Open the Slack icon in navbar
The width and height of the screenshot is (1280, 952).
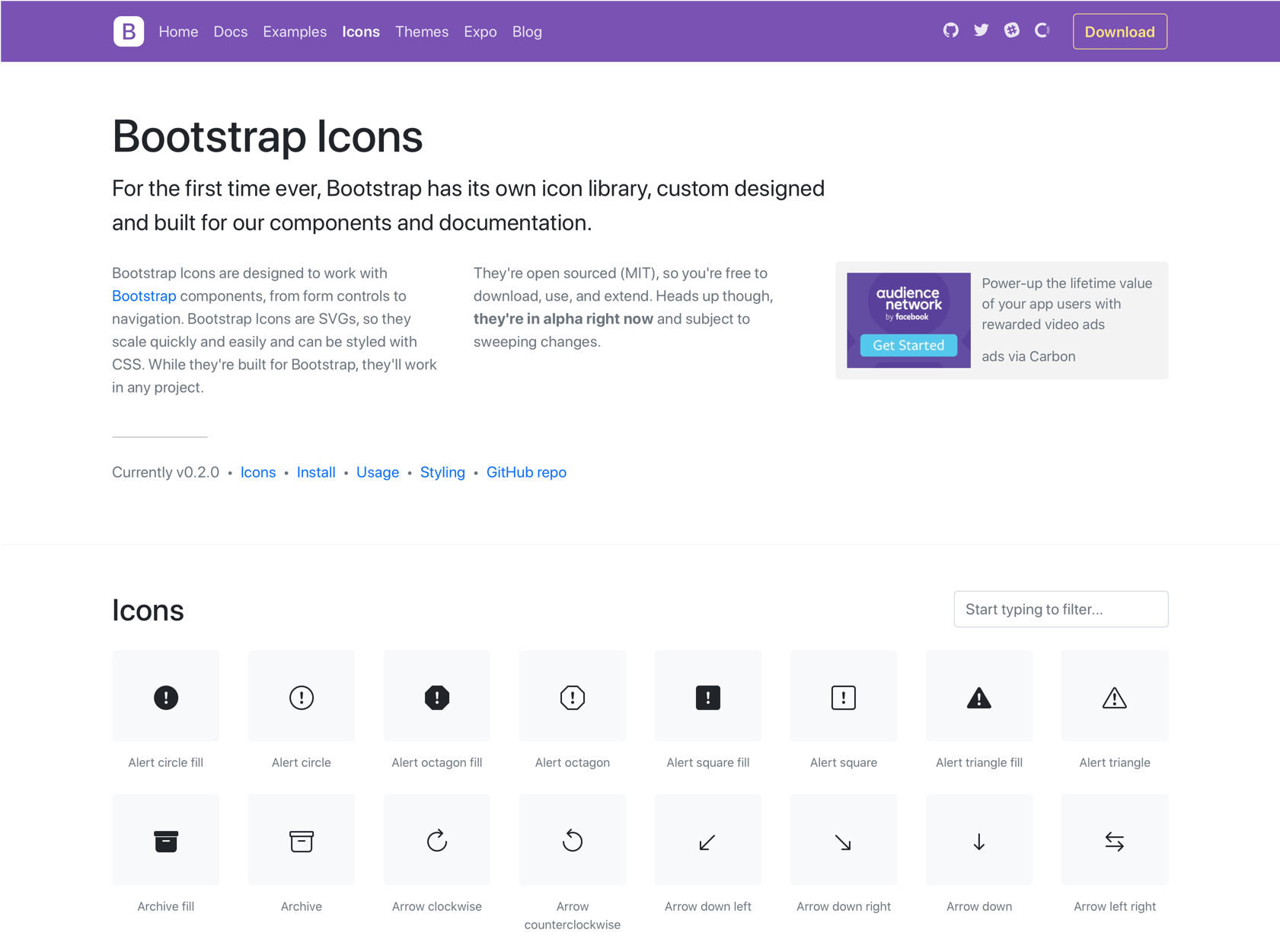1011,30
